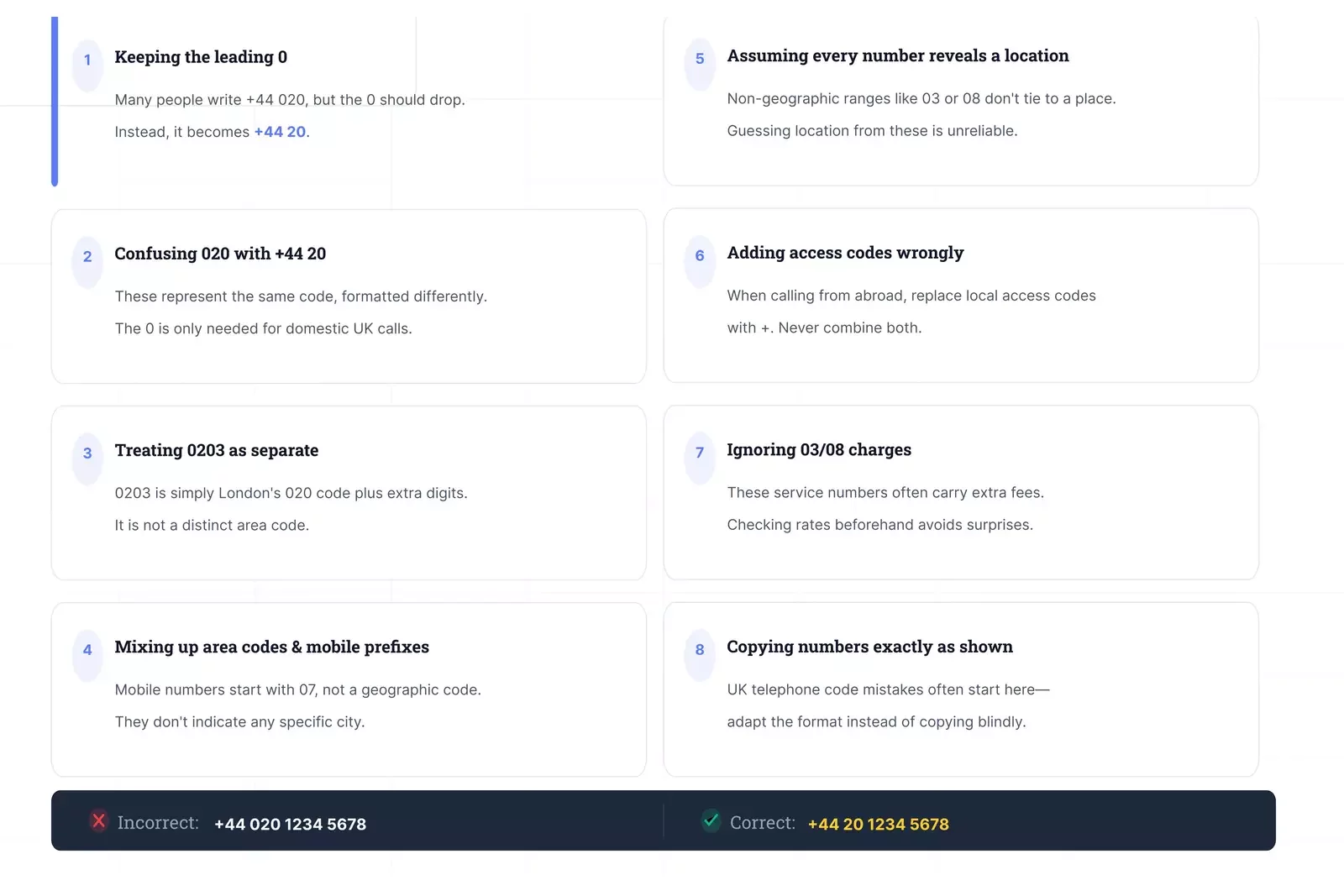1344x896 pixels.
Task: Click 'Mobile numbers start with 07' sentence
Action: point(297,689)
